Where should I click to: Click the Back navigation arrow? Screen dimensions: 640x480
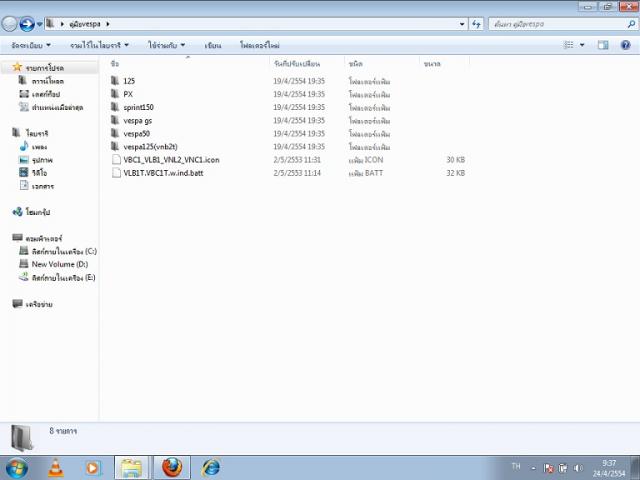tap(9, 23)
